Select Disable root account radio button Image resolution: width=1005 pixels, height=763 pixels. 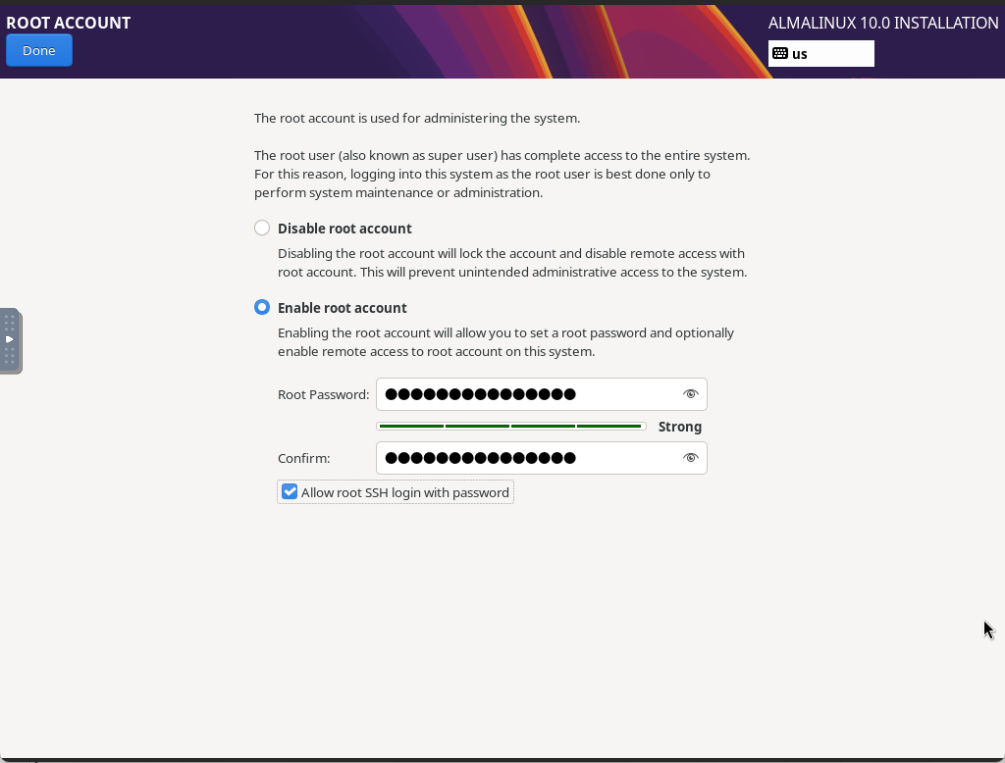262,228
